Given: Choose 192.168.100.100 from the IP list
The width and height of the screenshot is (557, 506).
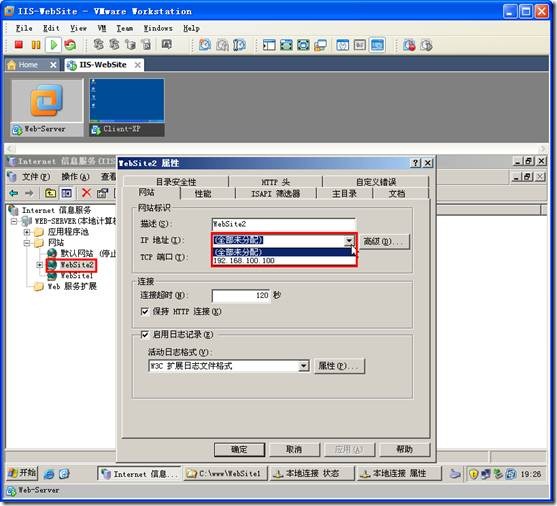Looking at the screenshot, I should (283, 260).
